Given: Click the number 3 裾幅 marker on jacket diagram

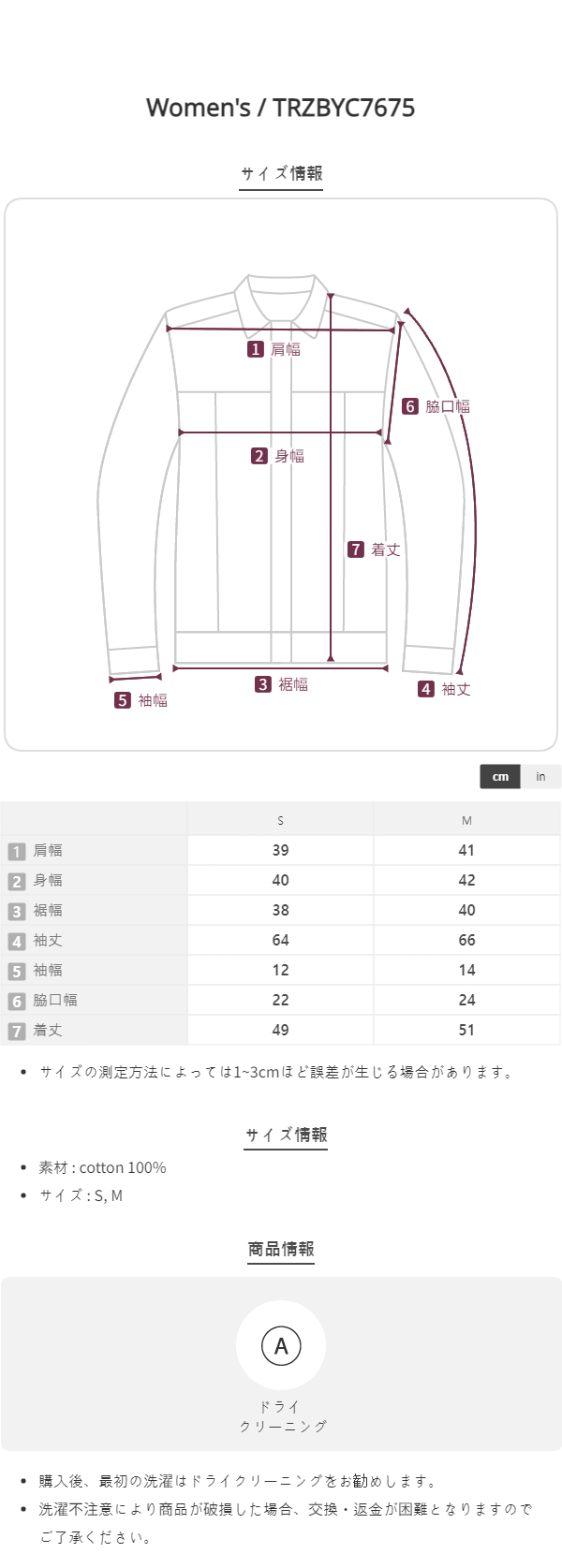Looking at the screenshot, I should [x=263, y=684].
